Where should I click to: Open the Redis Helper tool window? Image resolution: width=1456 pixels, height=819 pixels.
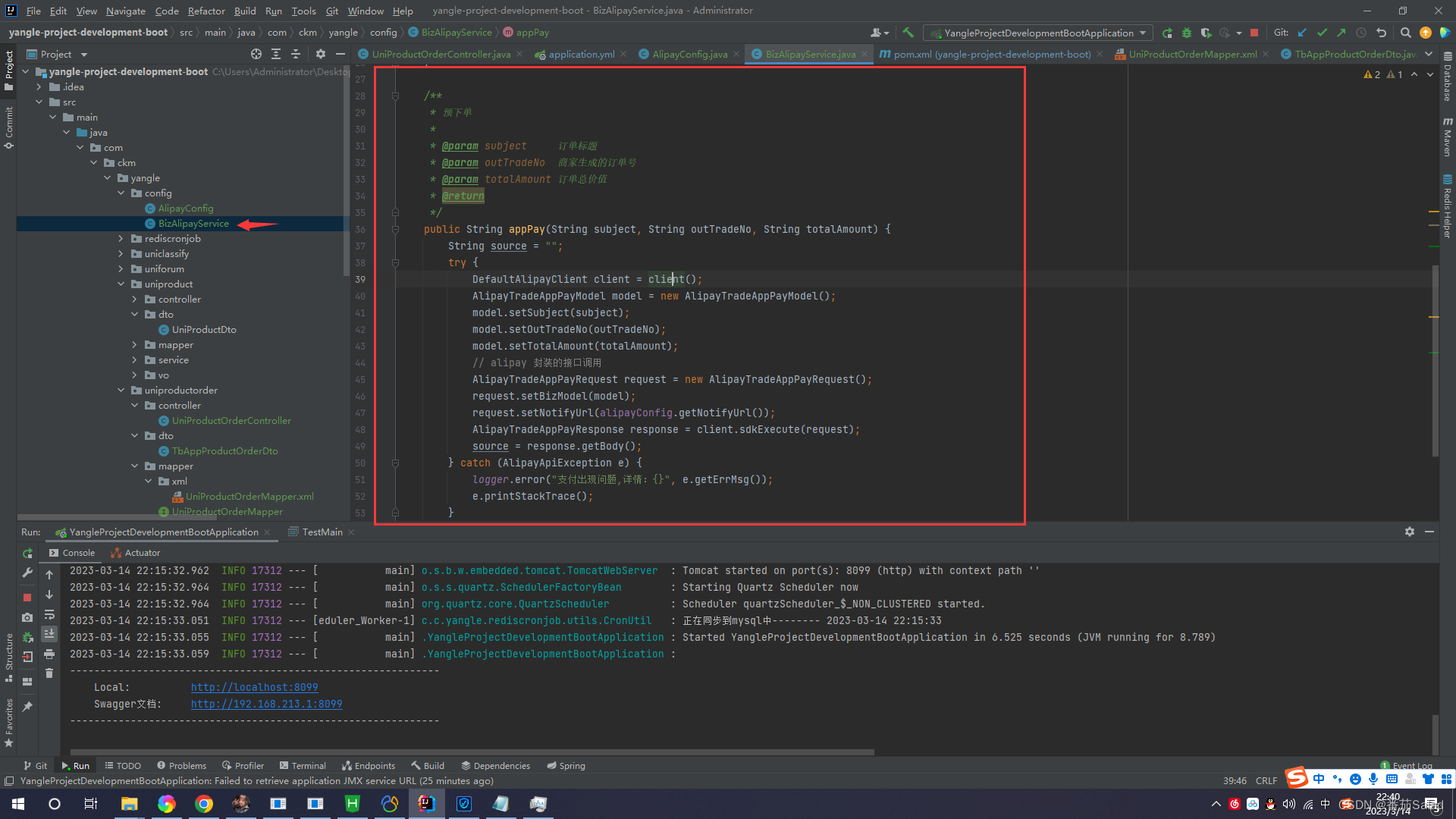coord(1448,206)
